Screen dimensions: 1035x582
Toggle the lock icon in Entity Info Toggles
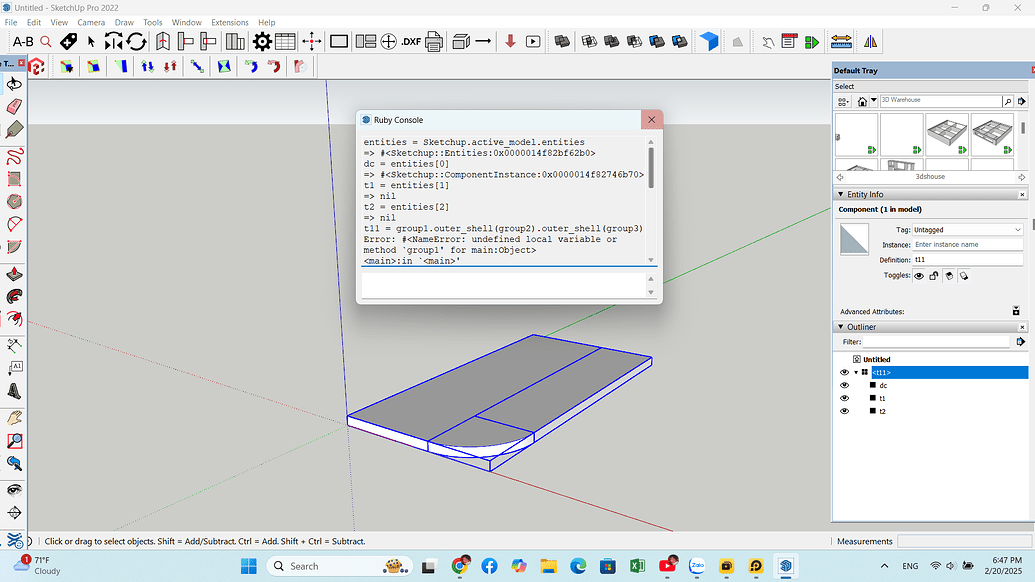coord(934,276)
